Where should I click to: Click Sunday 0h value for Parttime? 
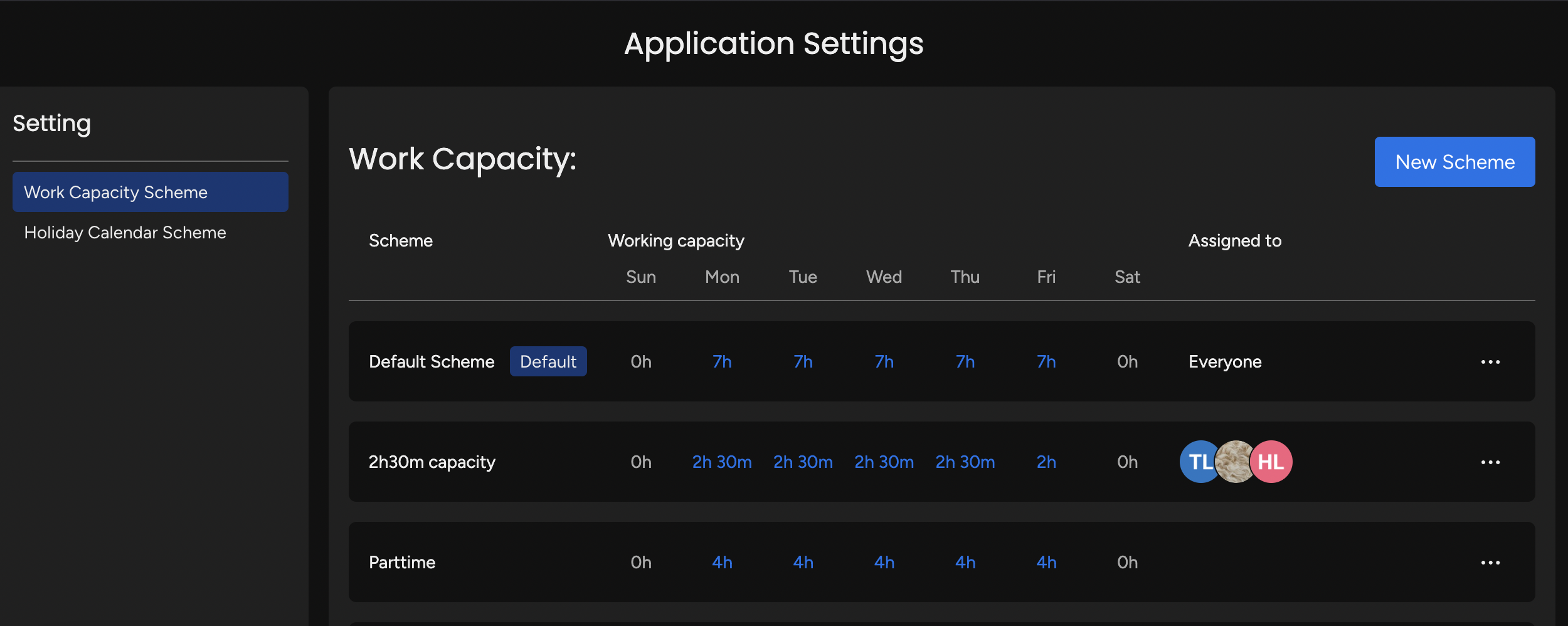(x=641, y=562)
